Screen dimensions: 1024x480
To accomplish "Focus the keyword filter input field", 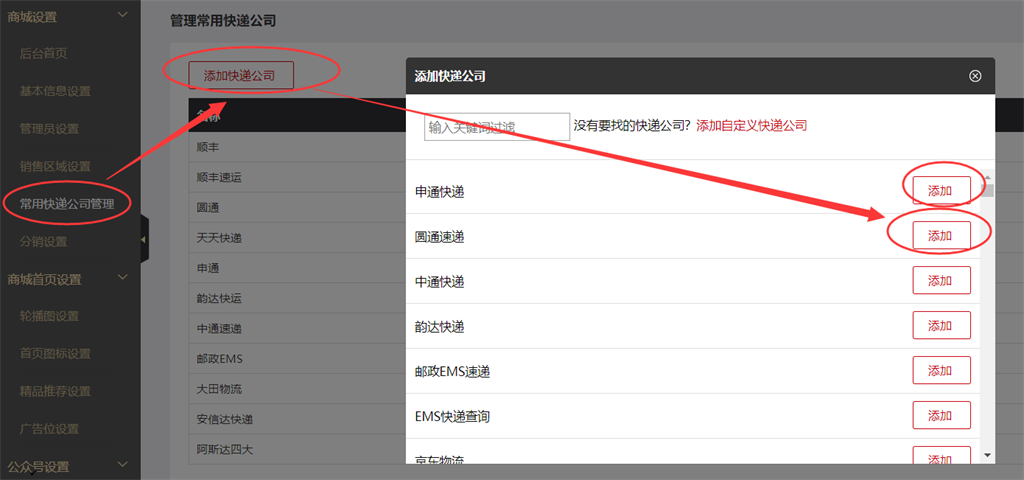I will (x=497, y=127).
